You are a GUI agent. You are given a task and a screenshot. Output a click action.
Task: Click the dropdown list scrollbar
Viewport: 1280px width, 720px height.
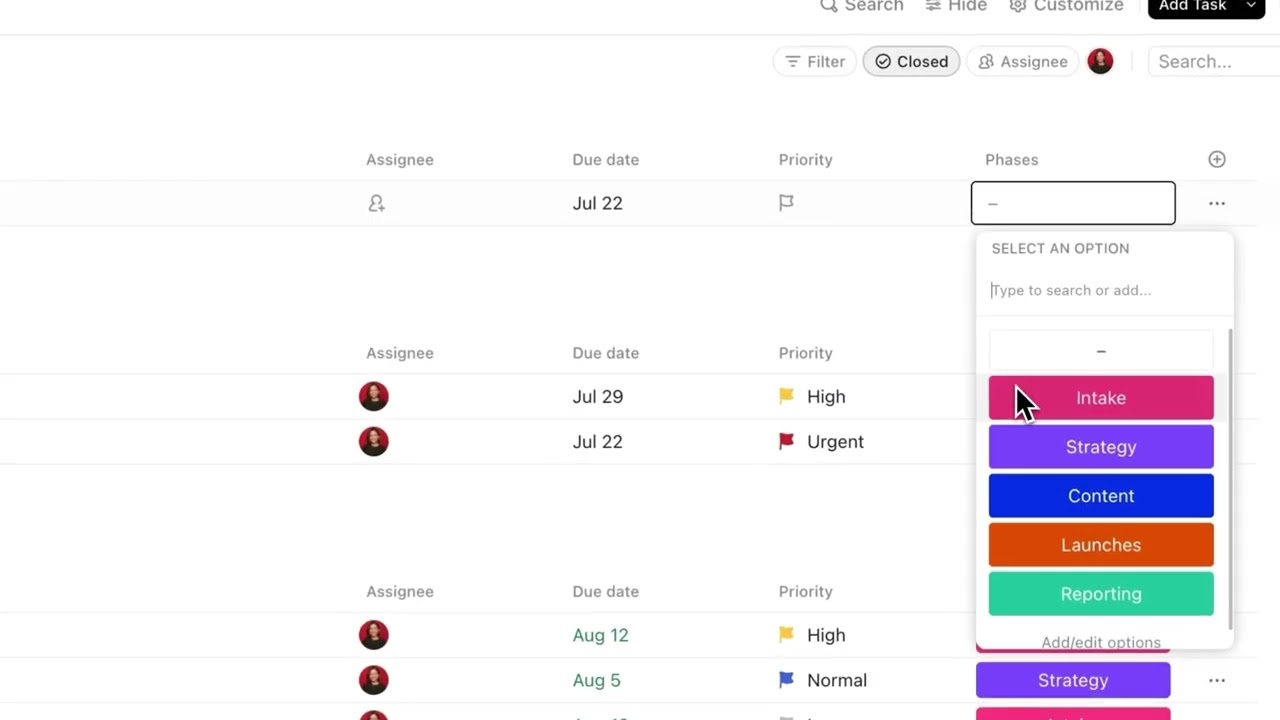click(x=1229, y=480)
